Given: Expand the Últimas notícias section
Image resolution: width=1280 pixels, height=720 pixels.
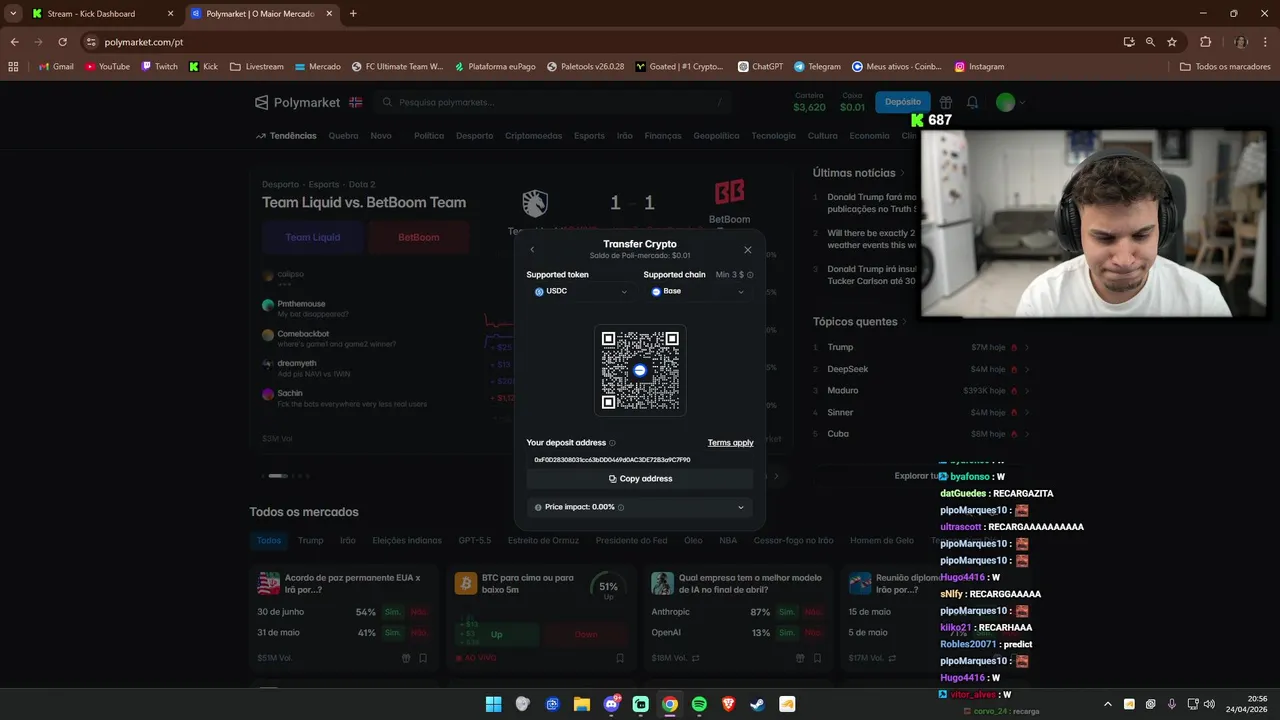Looking at the screenshot, I should pos(858,173).
